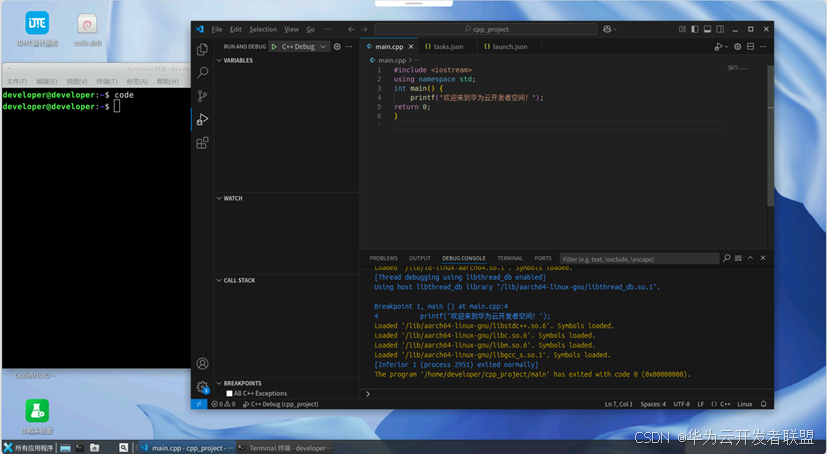827x454 pixels.
Task: Open 所有应用程序 menu in taskbar
Action: coord(28,448)
